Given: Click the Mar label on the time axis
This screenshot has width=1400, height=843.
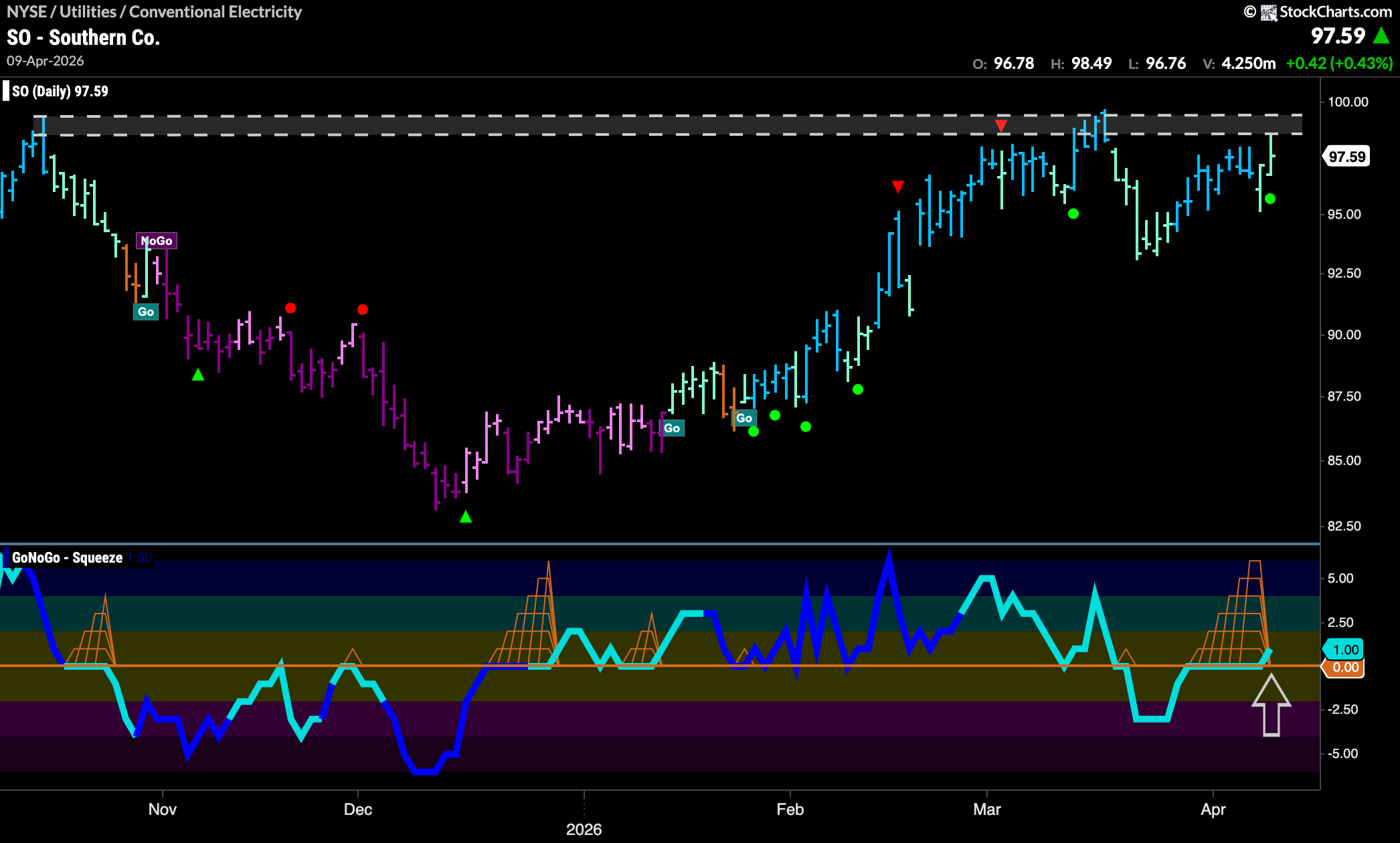Looking at the screenshot, I should [x=987, y=810].
